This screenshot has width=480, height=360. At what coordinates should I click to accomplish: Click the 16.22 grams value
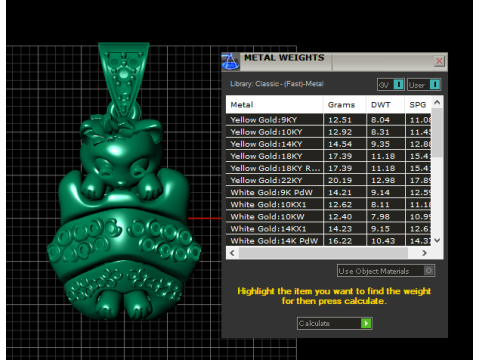pyautogui.click(x=340, y=241)
